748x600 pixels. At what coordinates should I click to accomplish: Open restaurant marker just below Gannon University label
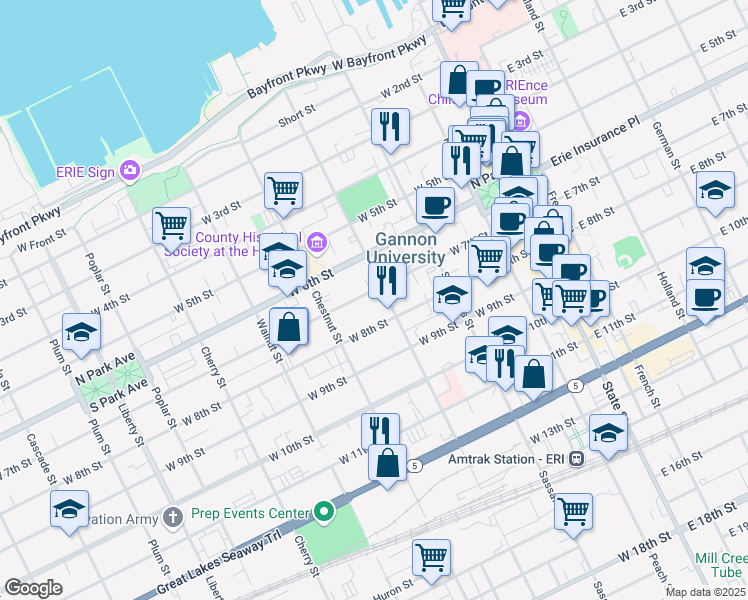pyautogui.click(x=388, y=282)
